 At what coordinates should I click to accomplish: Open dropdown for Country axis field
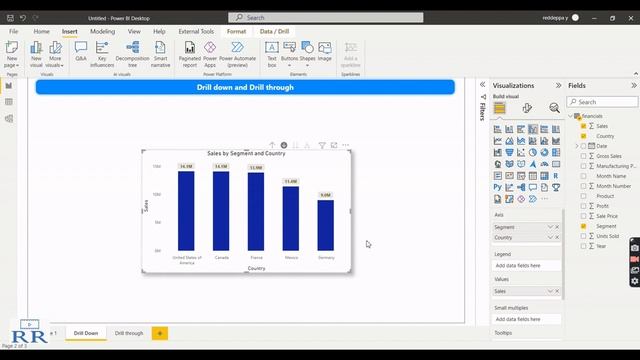(x=550, y=237)
